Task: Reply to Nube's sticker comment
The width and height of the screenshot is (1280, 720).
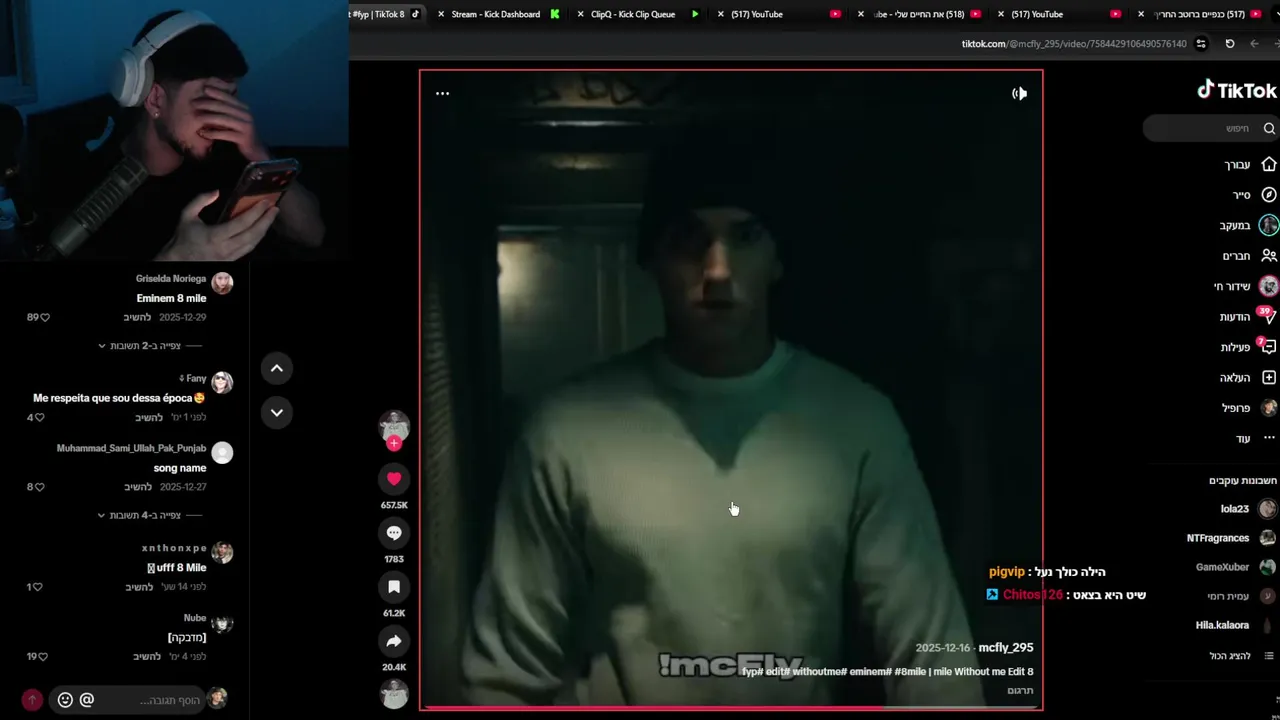Action: pyautogui.click(x=147, y=656)
